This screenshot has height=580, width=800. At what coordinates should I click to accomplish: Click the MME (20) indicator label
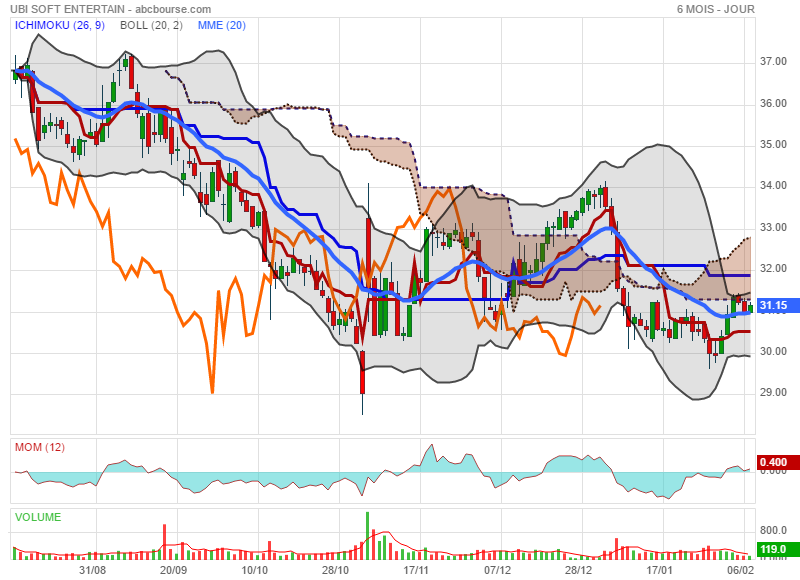[221, 25]
